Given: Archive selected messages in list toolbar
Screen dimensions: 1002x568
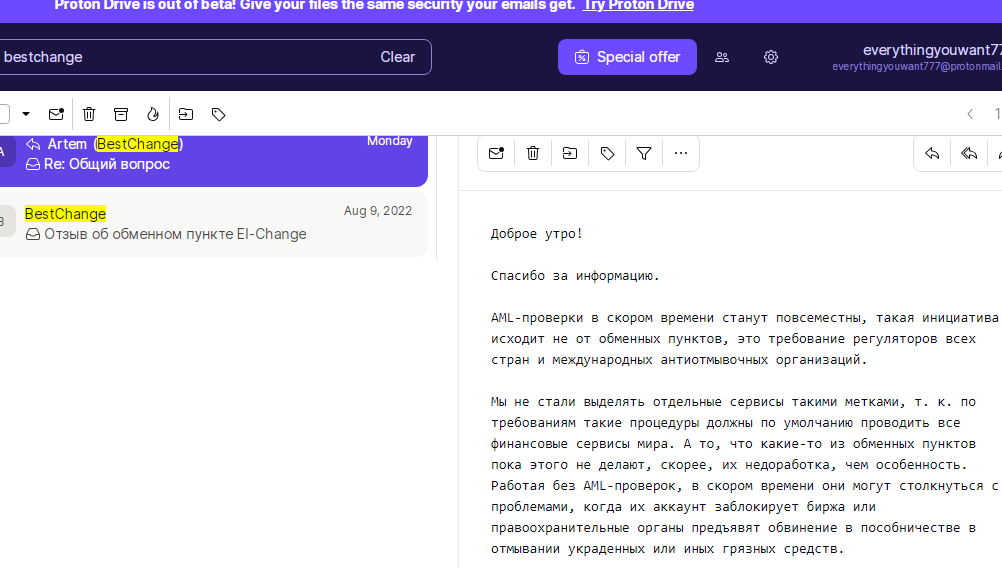Looking at the screenshot, I should click(121, 114).
